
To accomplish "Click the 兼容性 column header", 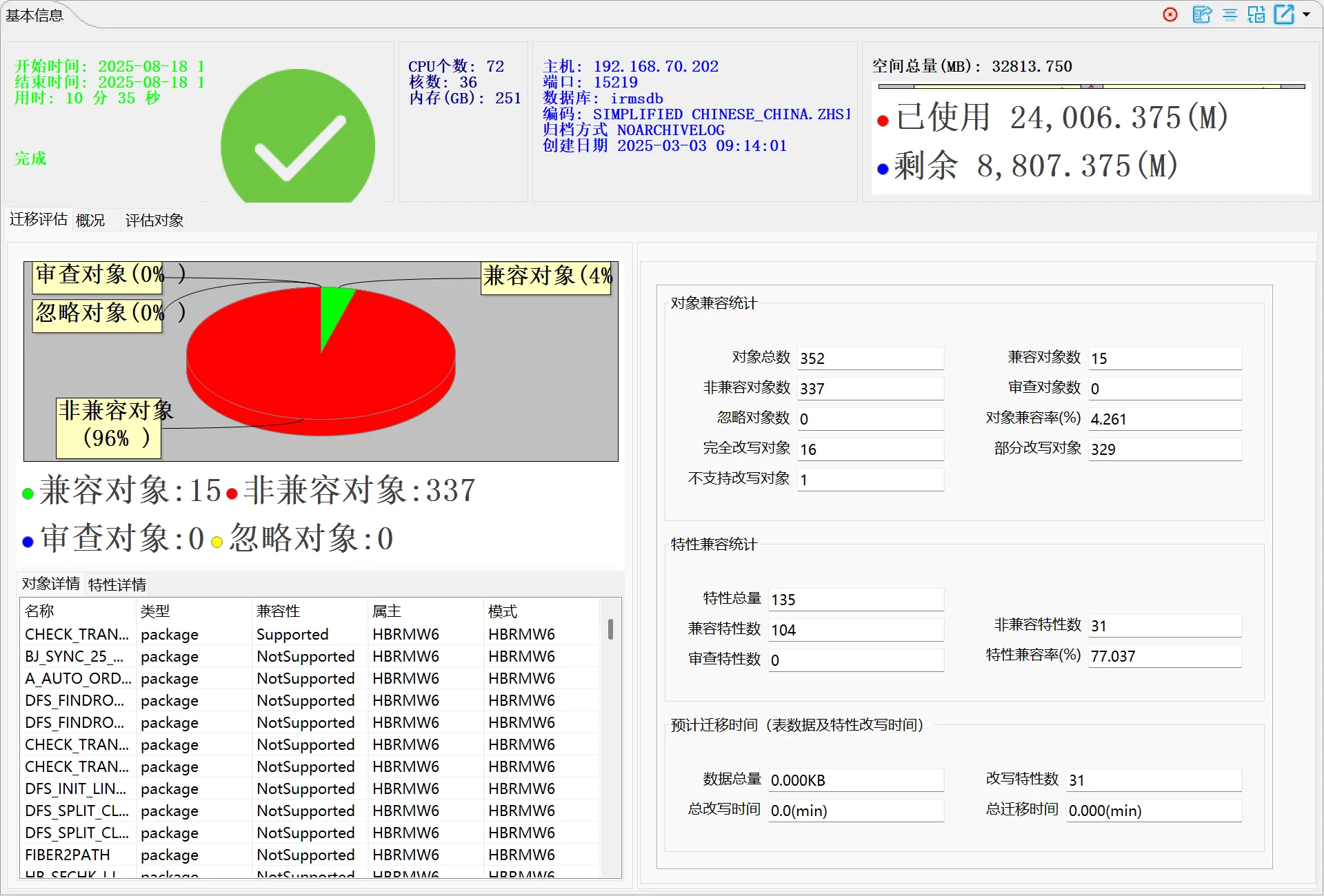I will tap(278, 611).
